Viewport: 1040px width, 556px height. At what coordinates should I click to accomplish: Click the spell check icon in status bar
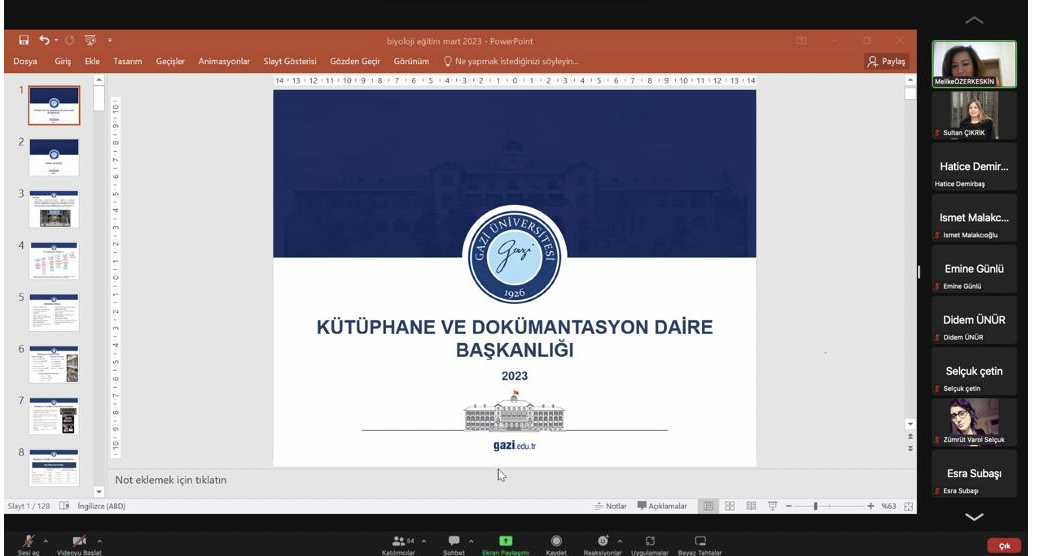(x=64, y=506)
